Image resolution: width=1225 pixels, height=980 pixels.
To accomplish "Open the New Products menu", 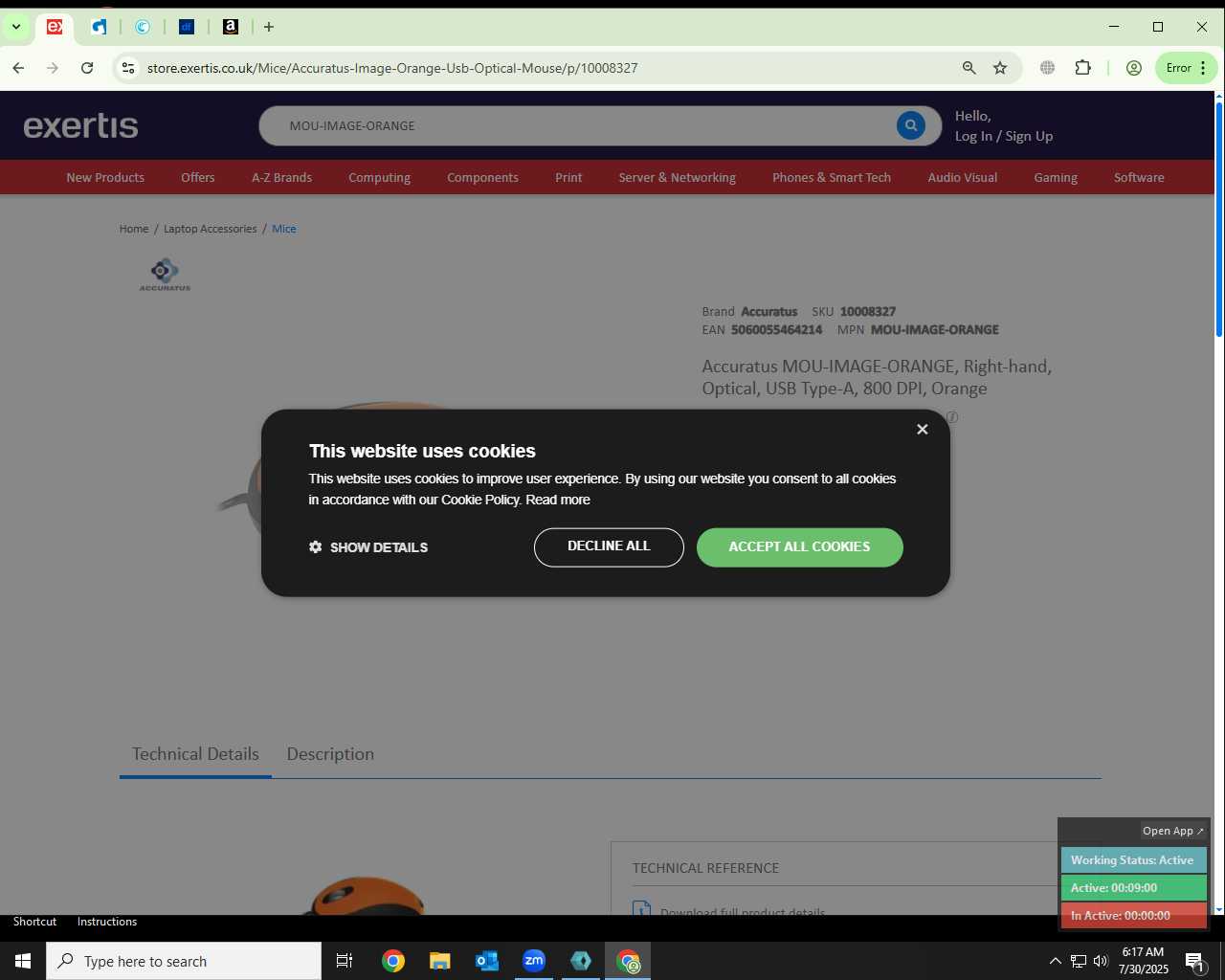I will pos(105,177).
